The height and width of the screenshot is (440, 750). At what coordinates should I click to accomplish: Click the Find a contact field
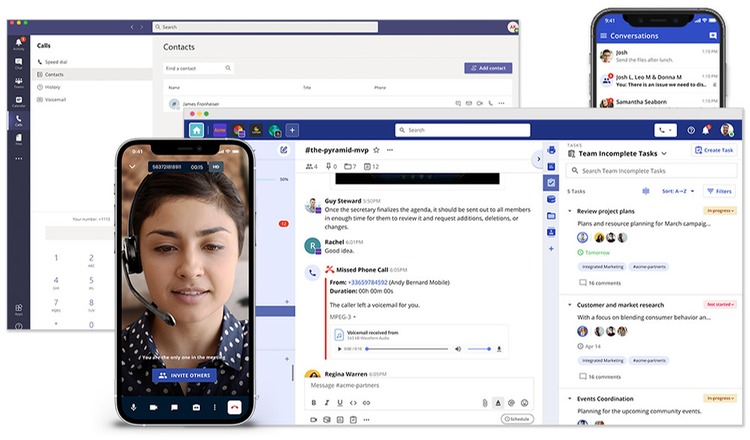pyautogui.click(x=198, y=68)
